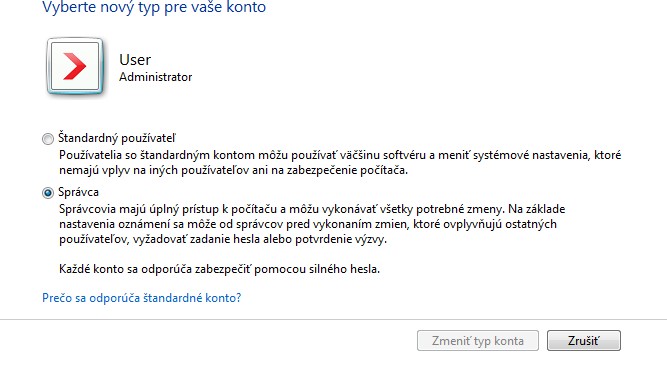Click the Vyberte nový typ pre vaše konto heading
The width and height of the screenshot is (667, 366).
tap(154, 7)
